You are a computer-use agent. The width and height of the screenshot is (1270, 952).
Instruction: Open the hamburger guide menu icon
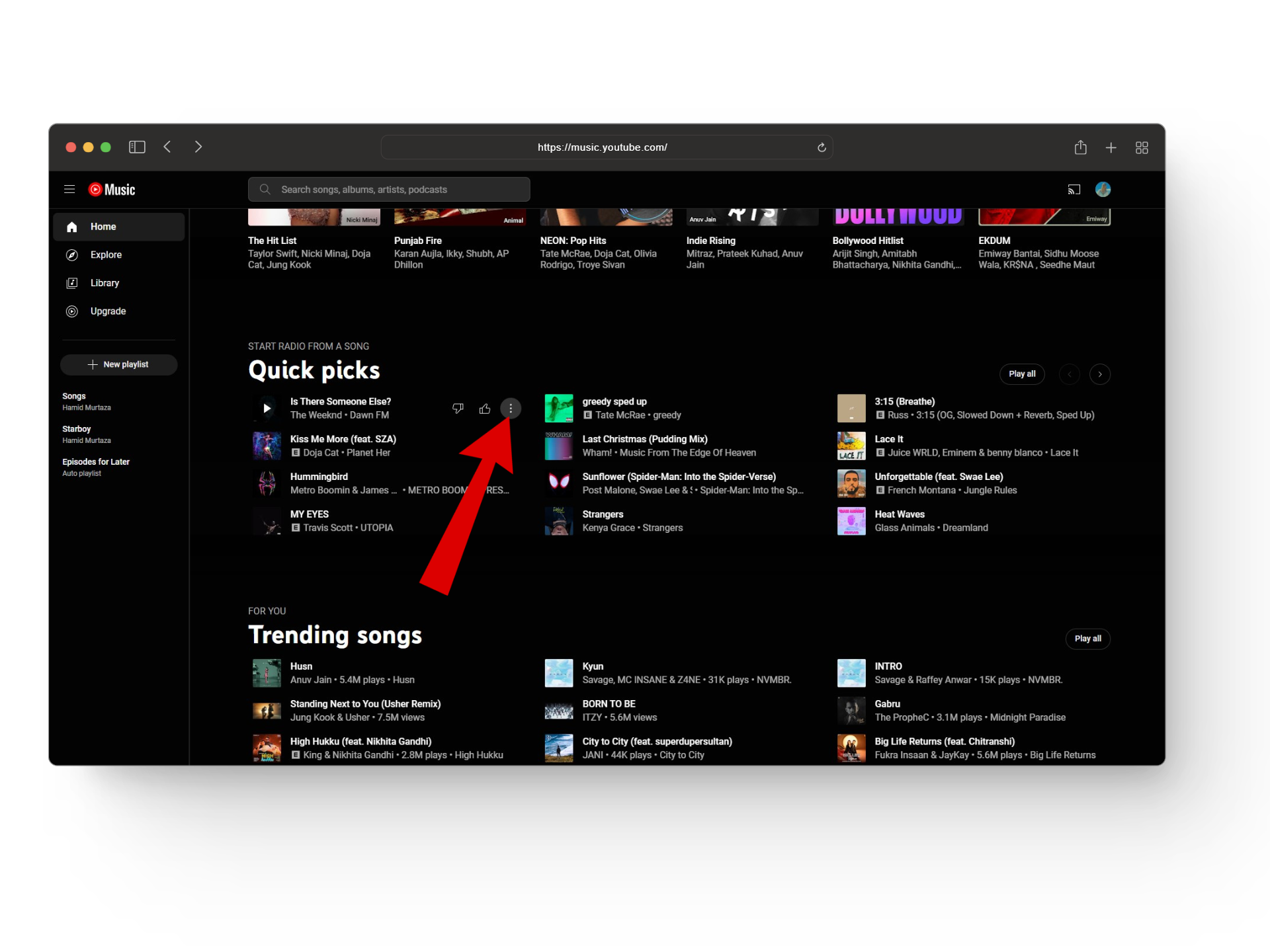[69, 190]
